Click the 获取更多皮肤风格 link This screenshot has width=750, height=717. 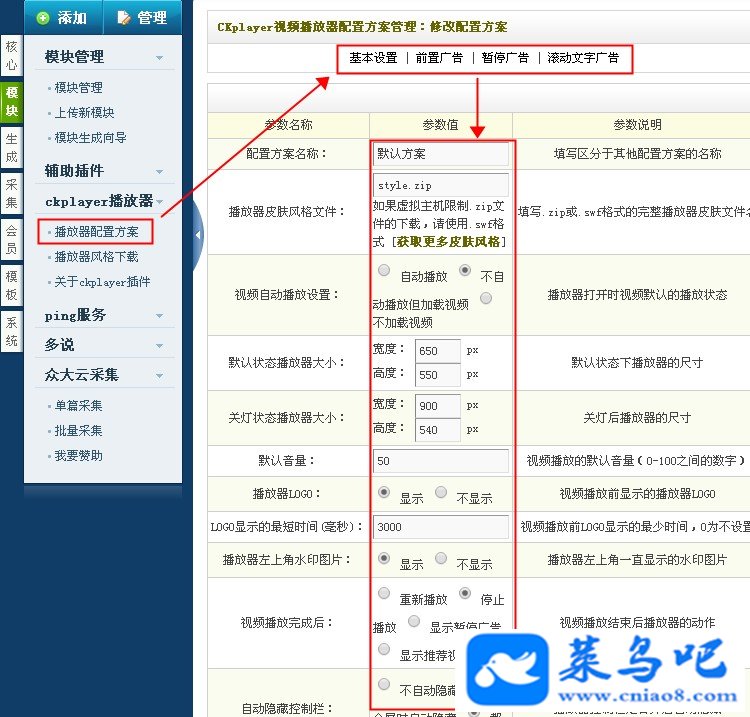[x=448, y=242]
